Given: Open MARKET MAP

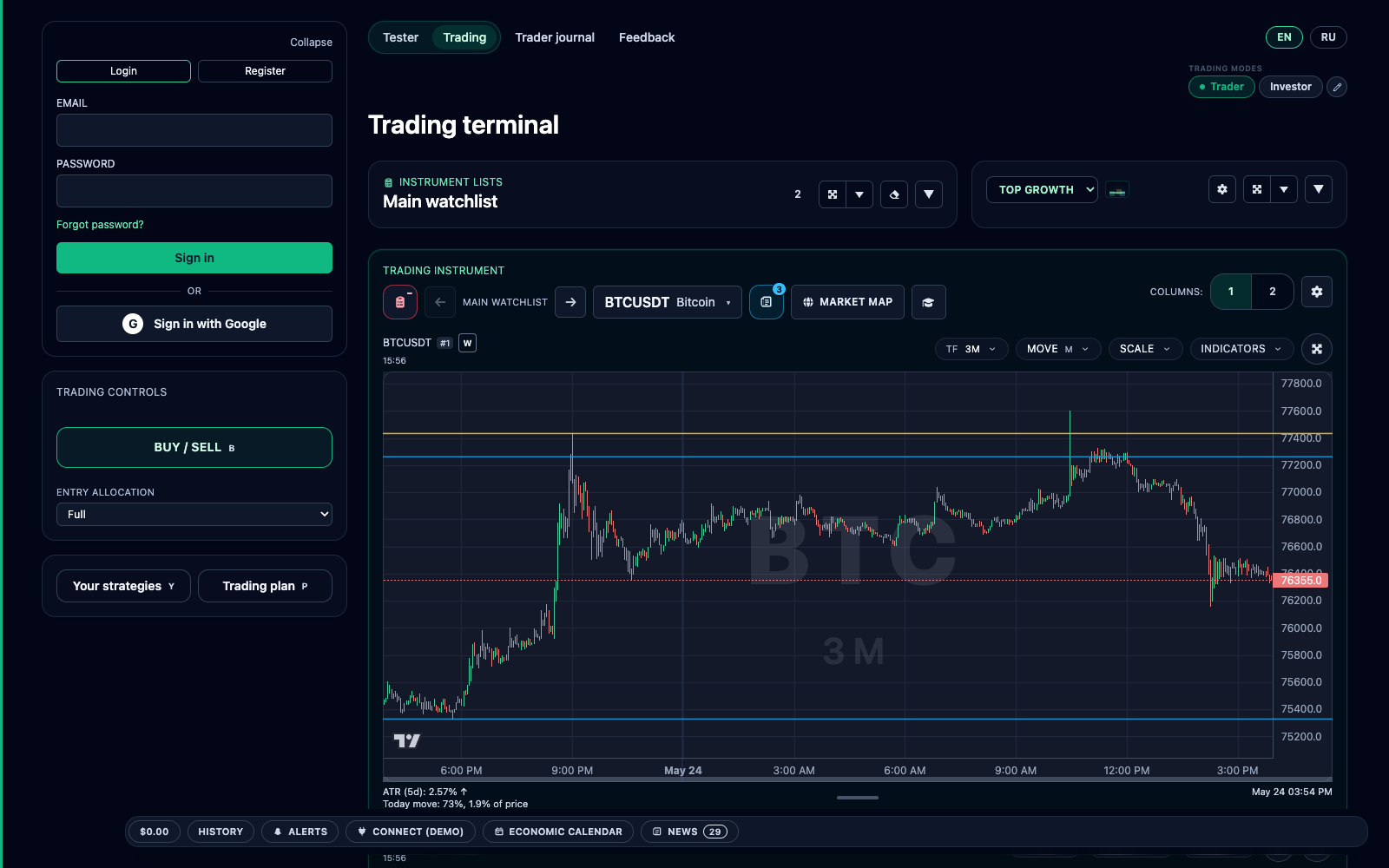Looking at the screenshot, I should coord(847,302).
